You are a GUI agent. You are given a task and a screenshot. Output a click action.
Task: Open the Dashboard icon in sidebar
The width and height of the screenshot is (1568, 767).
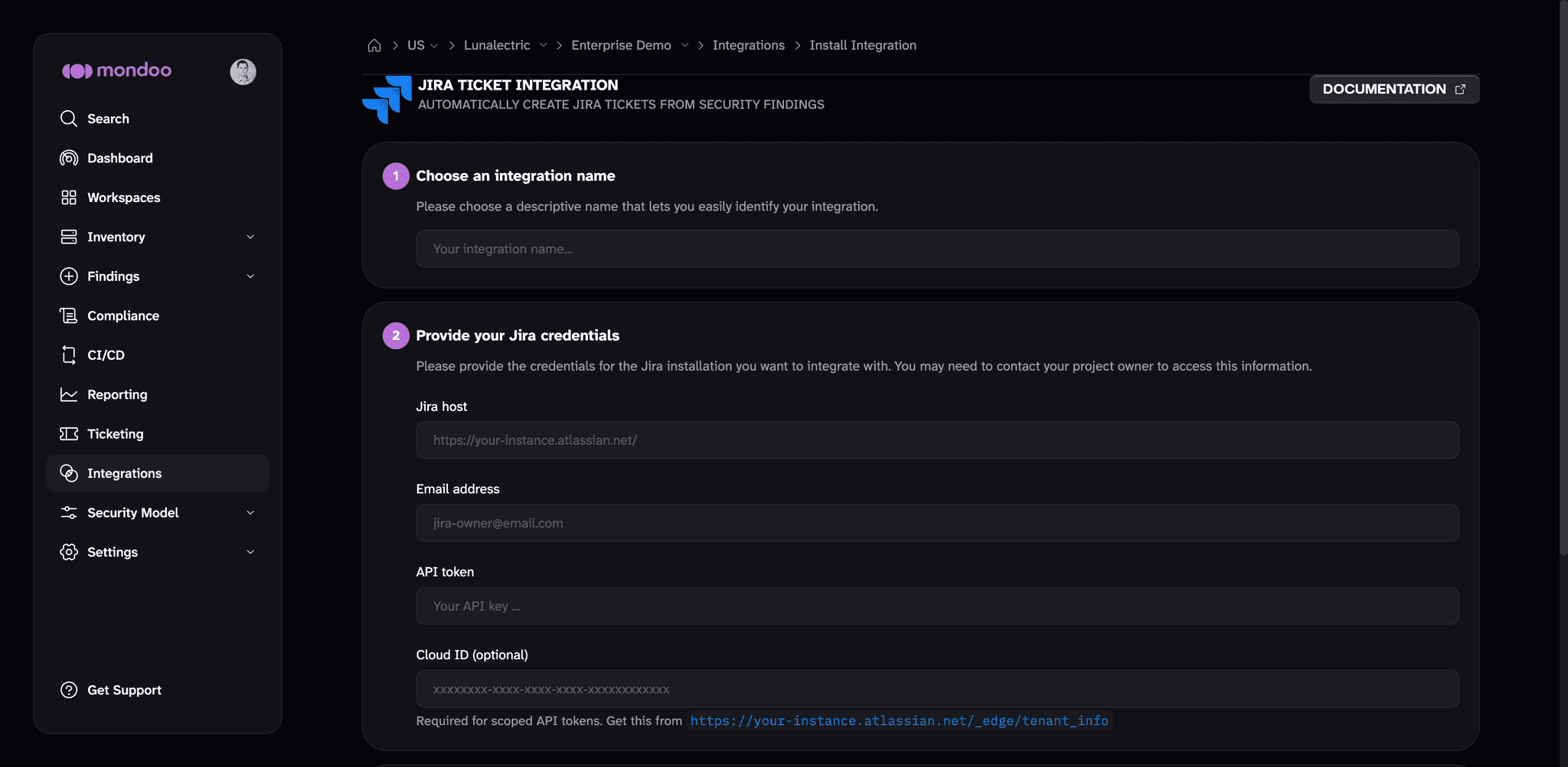(x=69, y=158)
